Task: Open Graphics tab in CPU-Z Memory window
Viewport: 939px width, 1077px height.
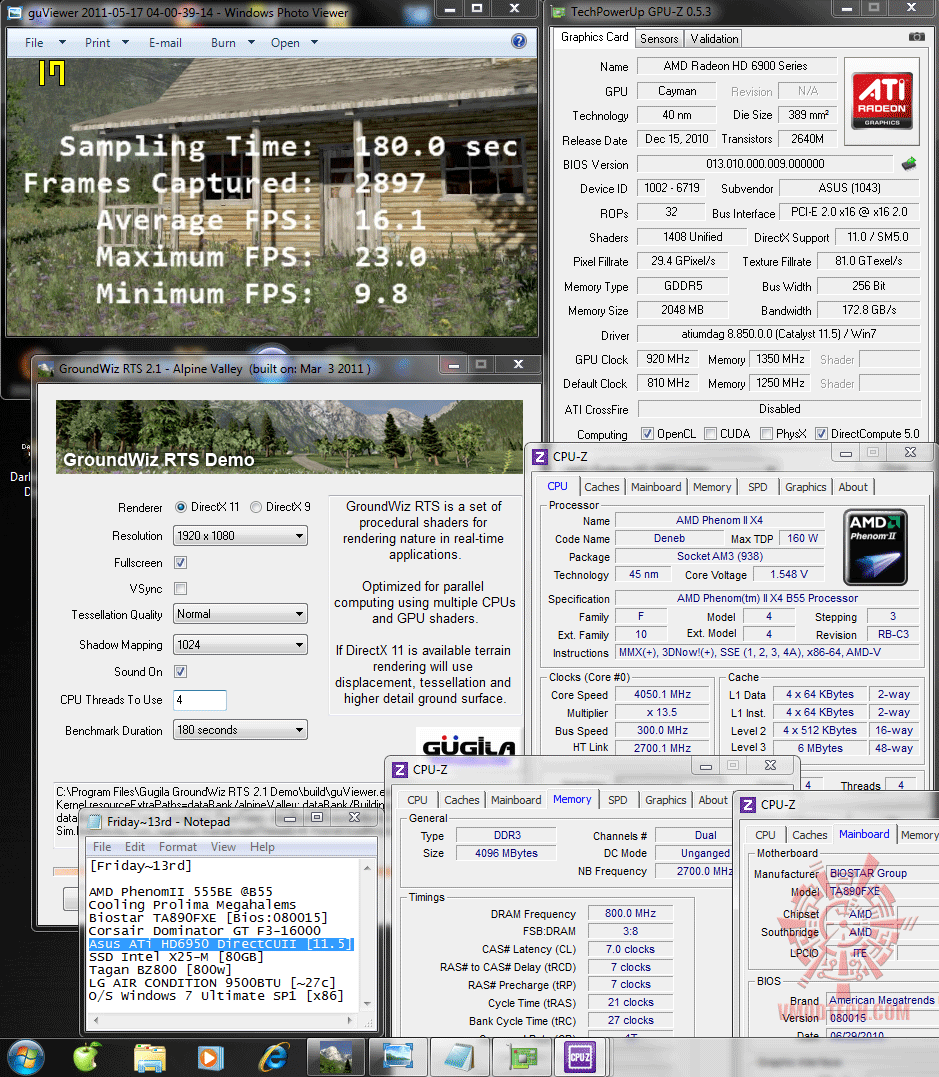Action: pos(666,800)
